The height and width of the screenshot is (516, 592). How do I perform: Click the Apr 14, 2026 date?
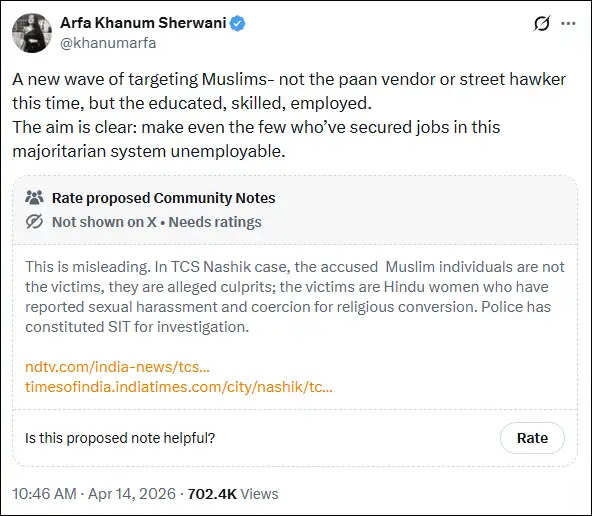point(132,494)
